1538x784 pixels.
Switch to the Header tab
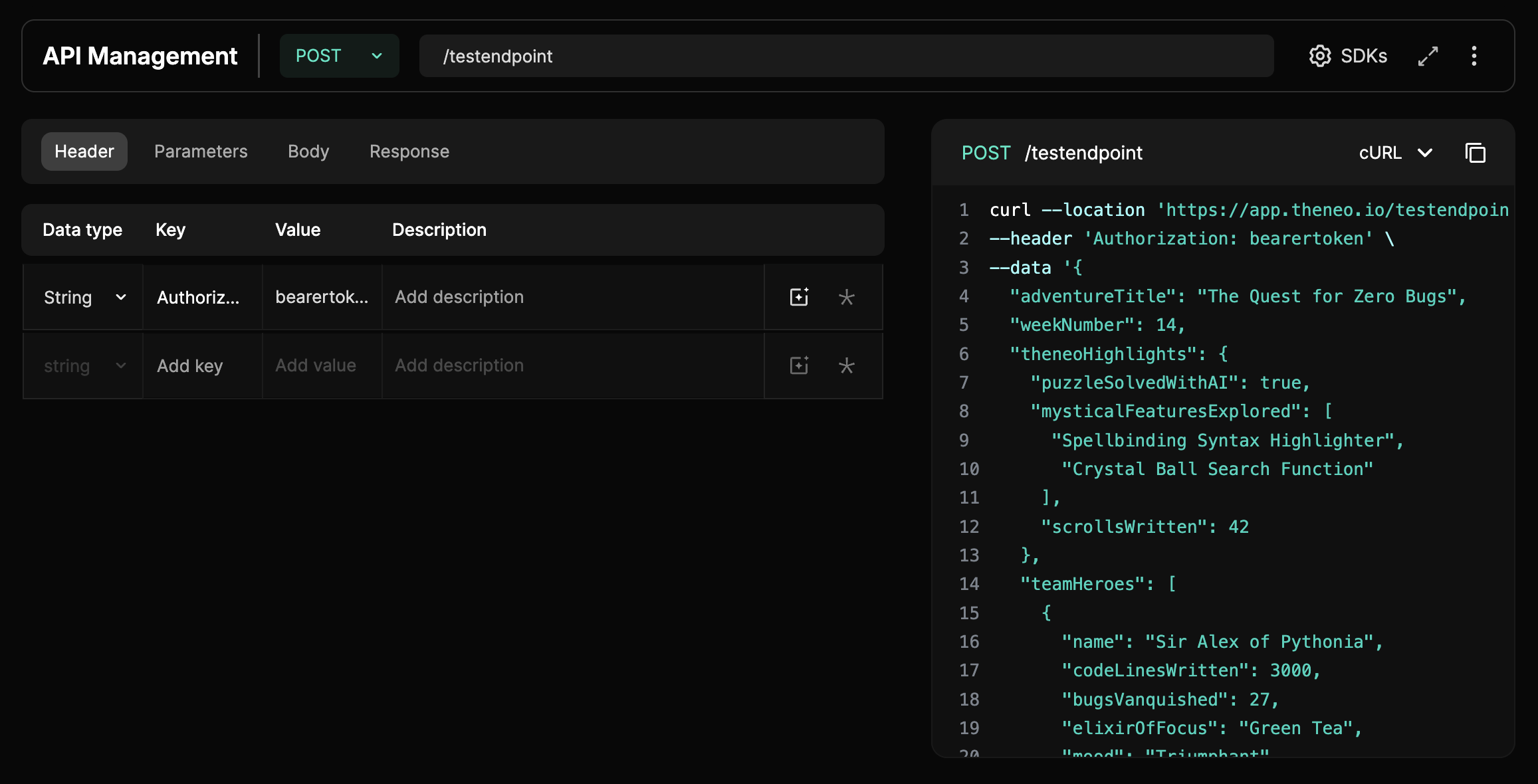point(84,151)
